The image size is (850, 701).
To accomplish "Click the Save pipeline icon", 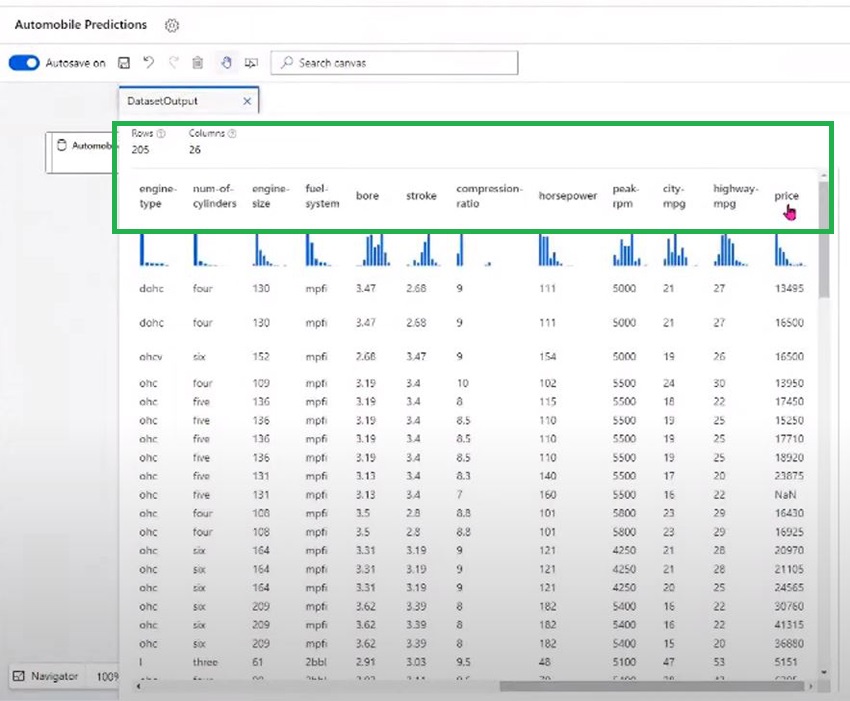I will point(124,63).
